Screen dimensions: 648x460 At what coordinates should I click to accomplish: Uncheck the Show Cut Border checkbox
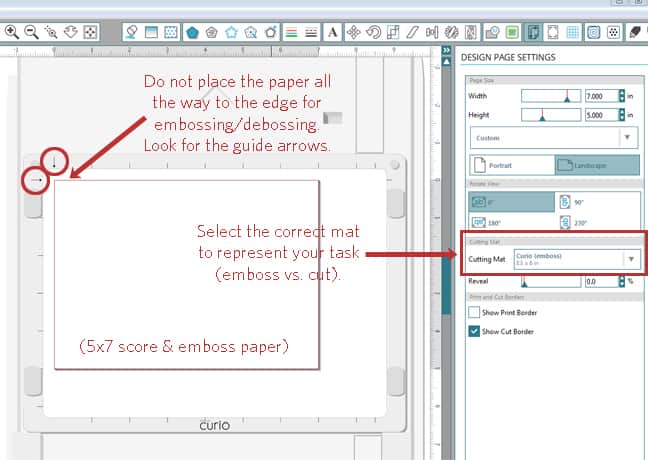[474, 331]
